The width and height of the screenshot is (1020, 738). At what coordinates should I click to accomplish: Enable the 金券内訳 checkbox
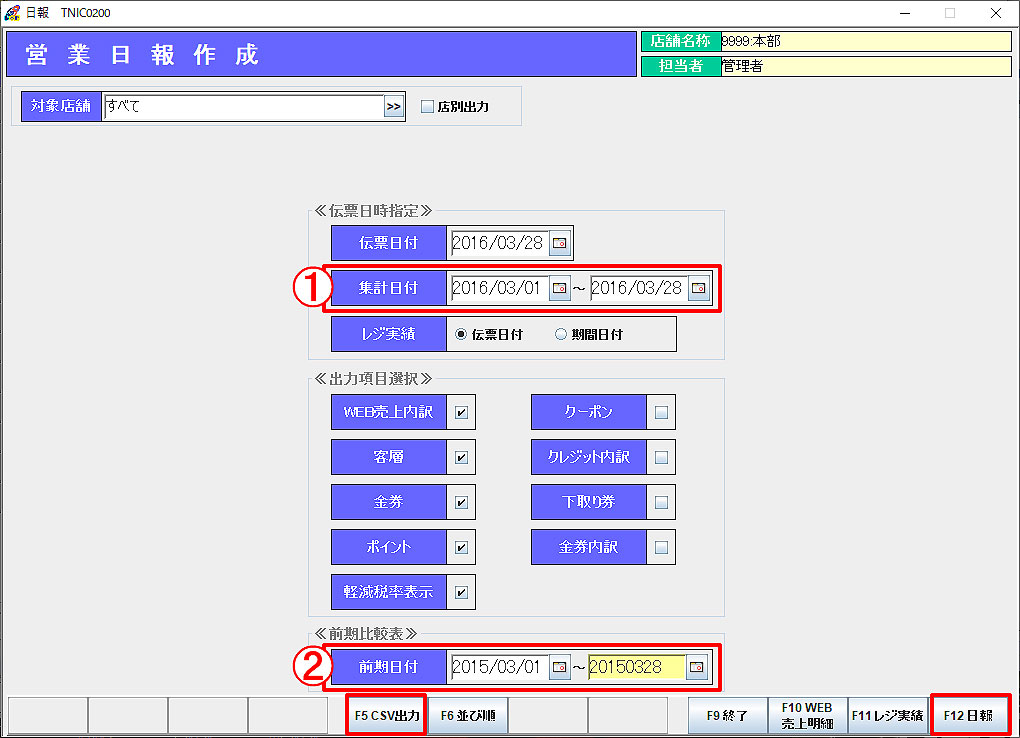(662, 547)
